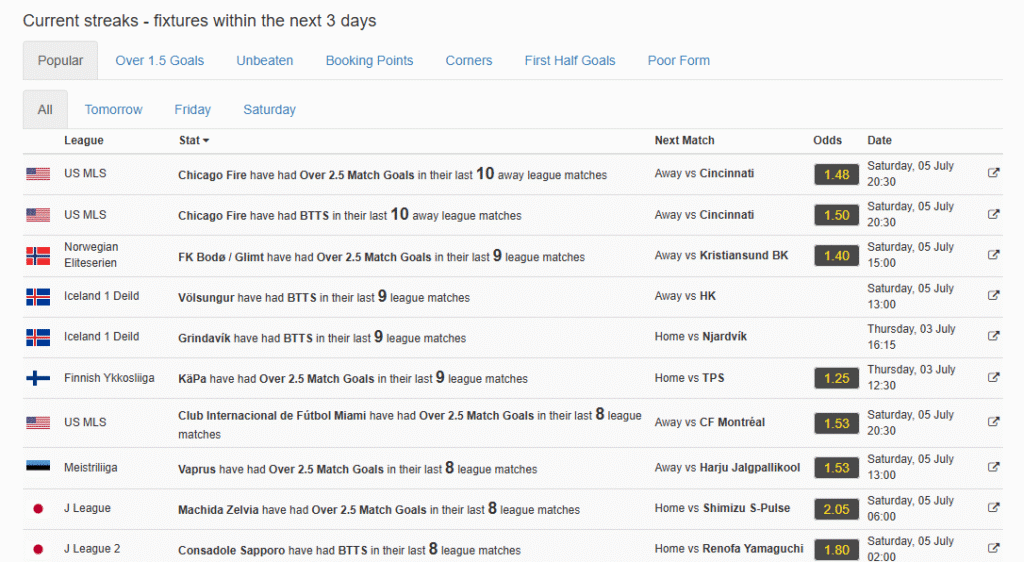The height and width of the screenshot is (562, 1024).
Task: Click odds button 1.50 for Chicago Fire BTTS
Action: pyautogui.click(x=837, y=215)
